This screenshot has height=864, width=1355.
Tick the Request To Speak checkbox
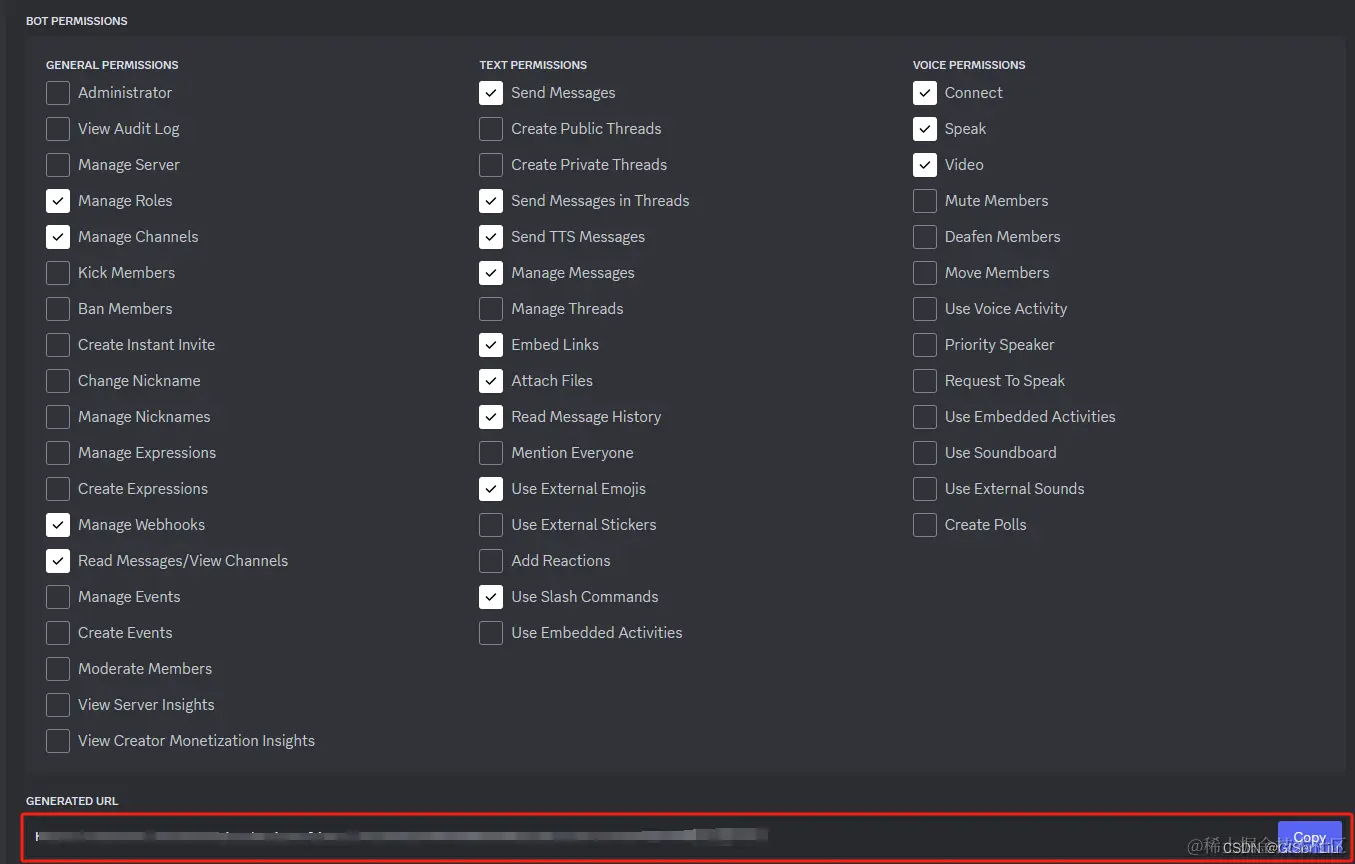925,381
